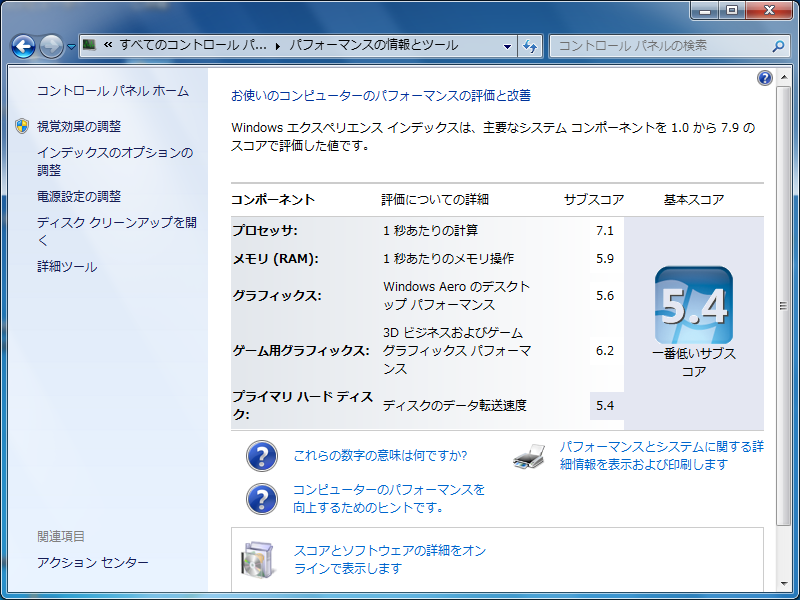Click the question icon beside performance hints link
This screenshot has height=600, width=800.
[x=262, y=498]
